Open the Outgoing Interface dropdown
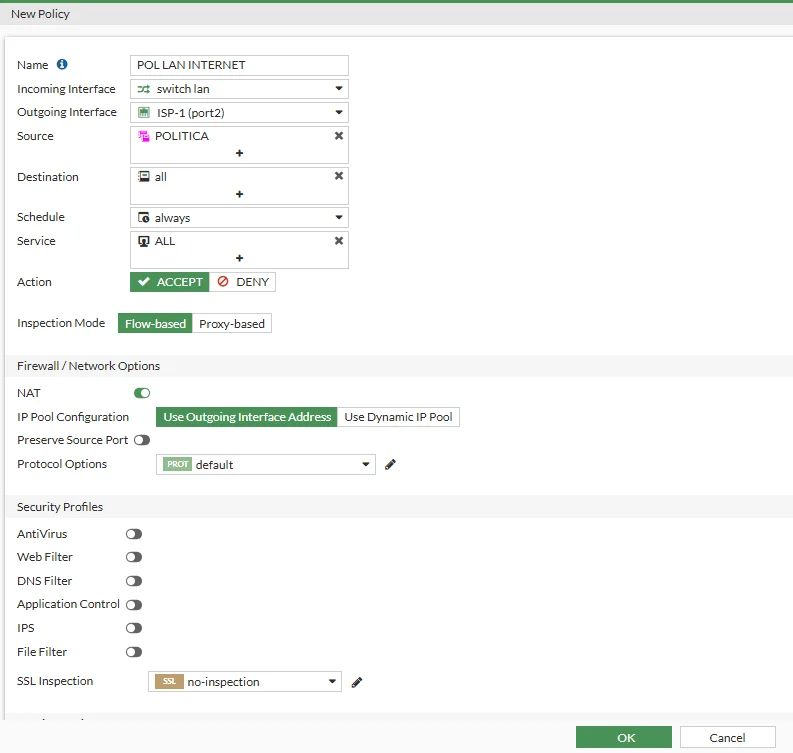Viewport: 793px width, 753px height. [x=239, y=112]
